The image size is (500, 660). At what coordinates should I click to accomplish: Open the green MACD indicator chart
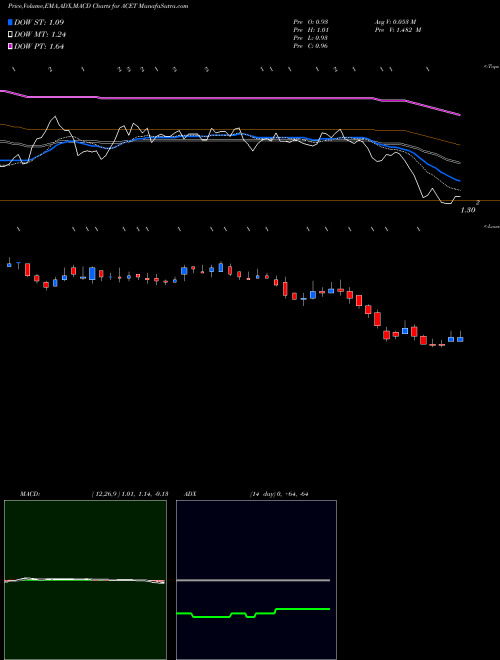(x=85, y=580)
